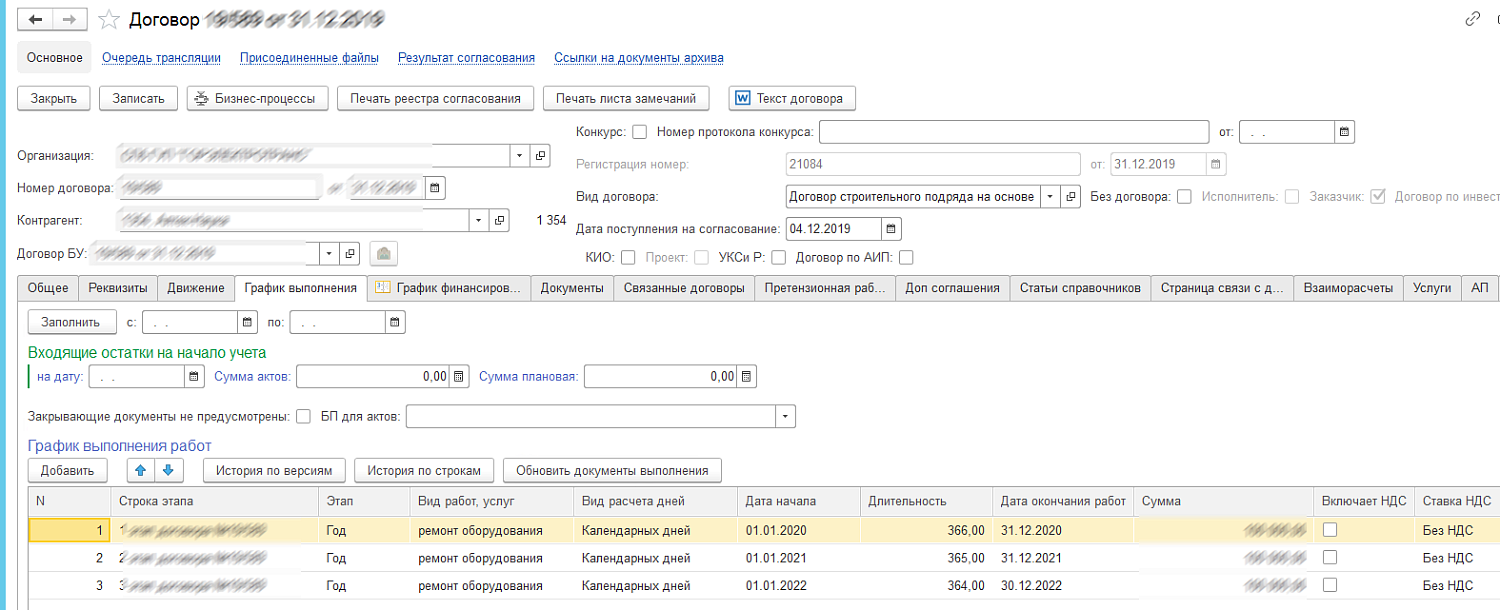
Task: Open calendar for protocol date field
Action: click(x=1345, y=132)
